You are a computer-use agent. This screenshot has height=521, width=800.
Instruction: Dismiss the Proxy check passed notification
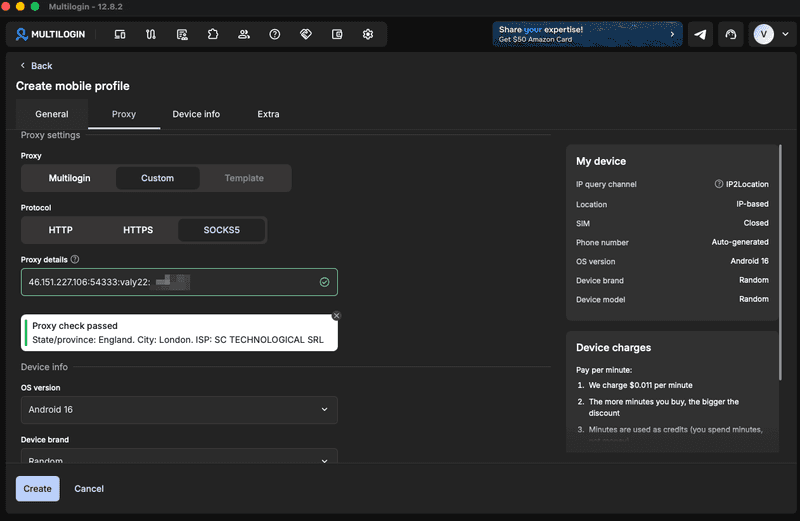coord(336,316)
